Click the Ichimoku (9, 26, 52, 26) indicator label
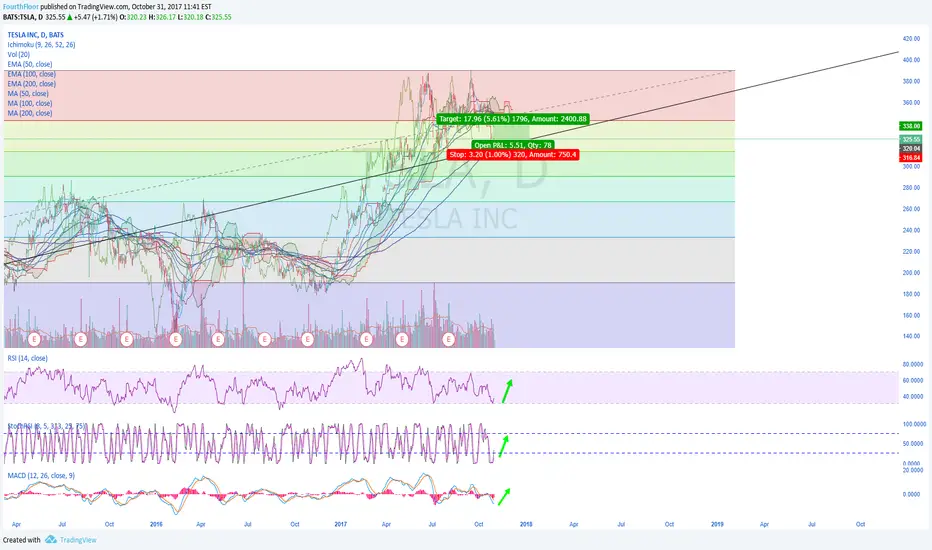 (x=41, y=45)
